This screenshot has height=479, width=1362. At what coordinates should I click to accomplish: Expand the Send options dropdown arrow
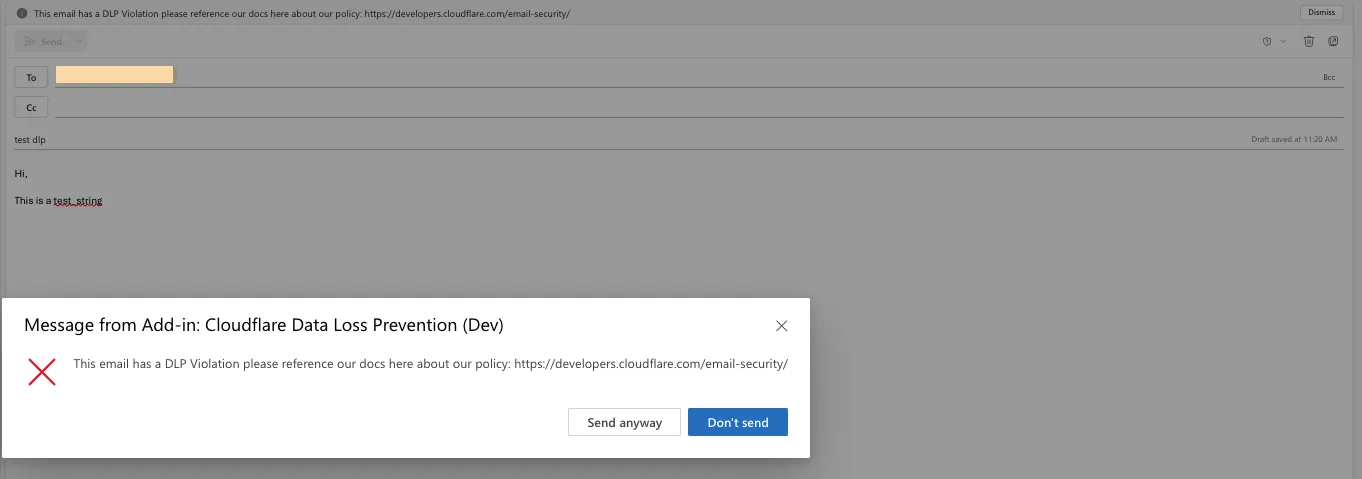pyautogui.click(x=79, y=42)
